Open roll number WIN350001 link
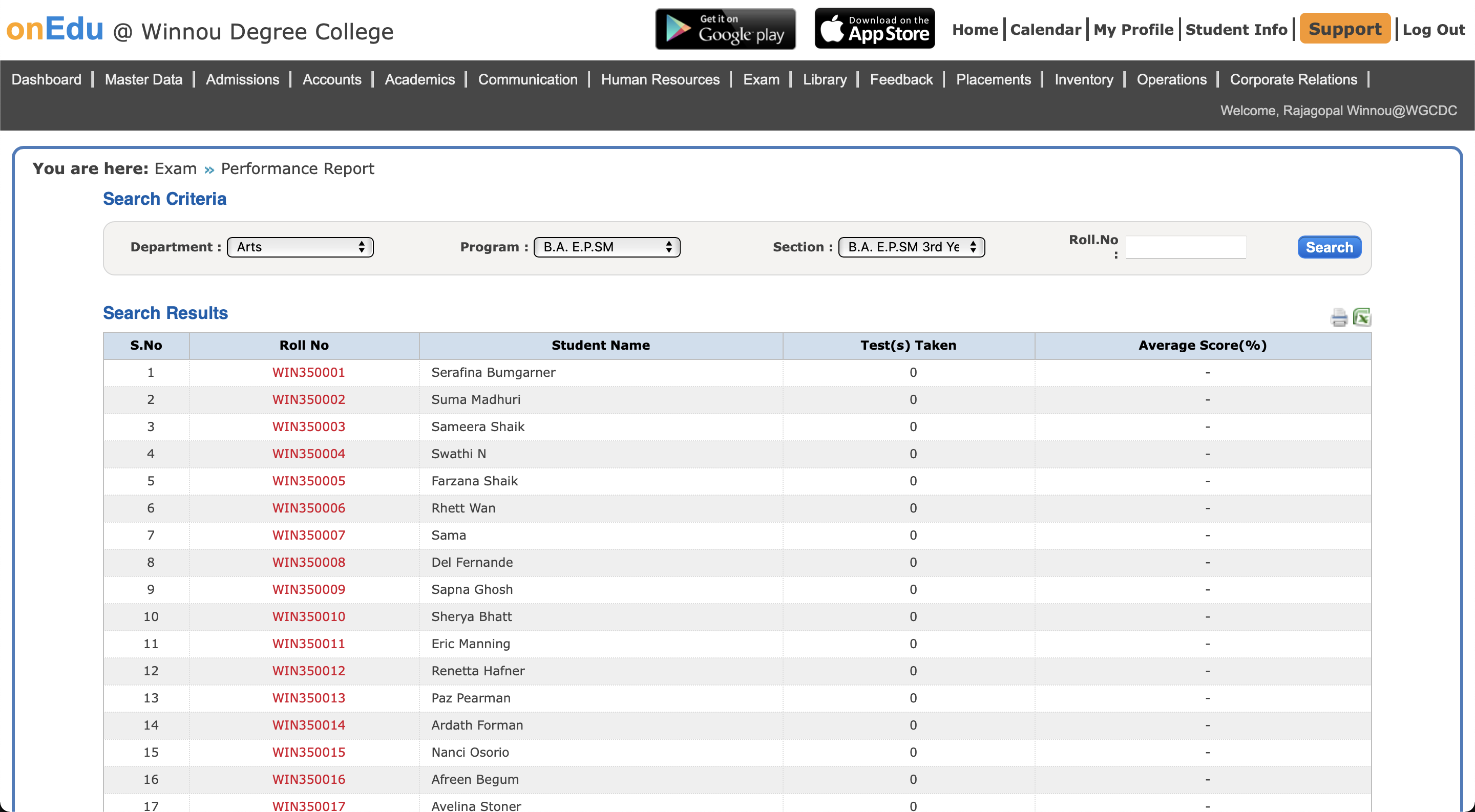This screenshot has height=812, width=1475. (309, 373)
